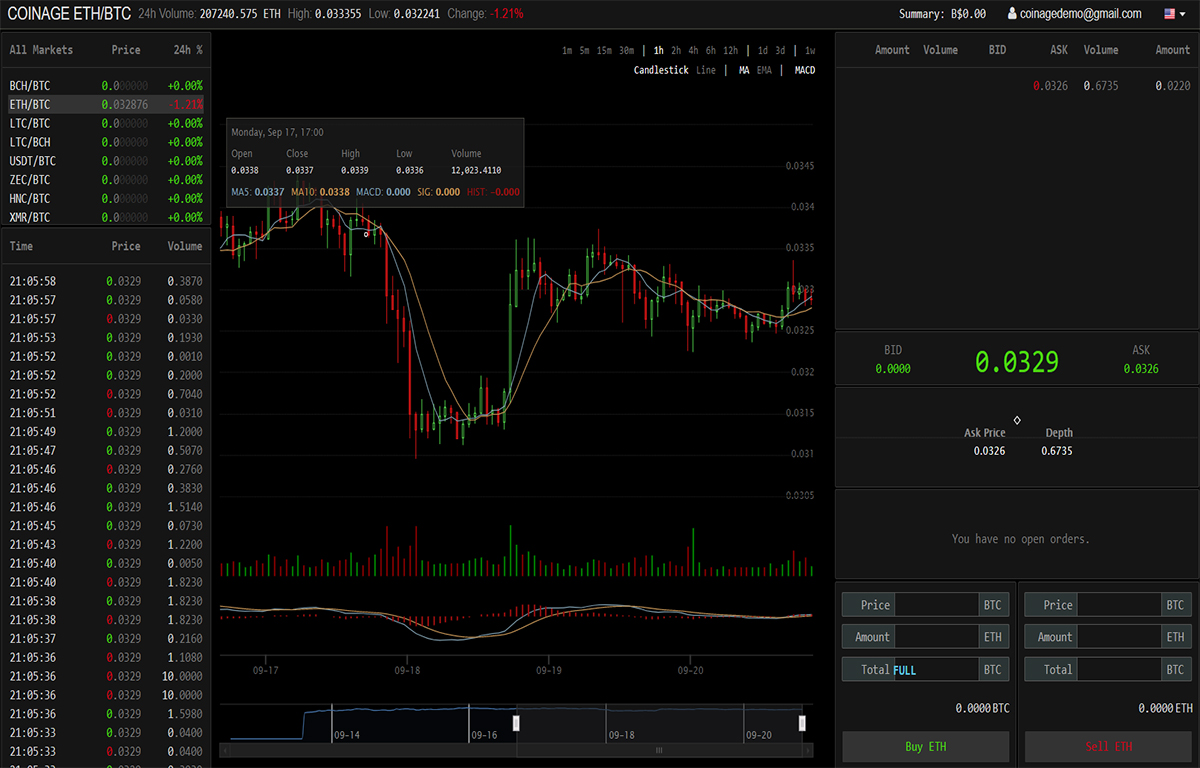Viewport: 1200px width, 768px height.
Task: Click the user account icon
Action: [1011, 14]
